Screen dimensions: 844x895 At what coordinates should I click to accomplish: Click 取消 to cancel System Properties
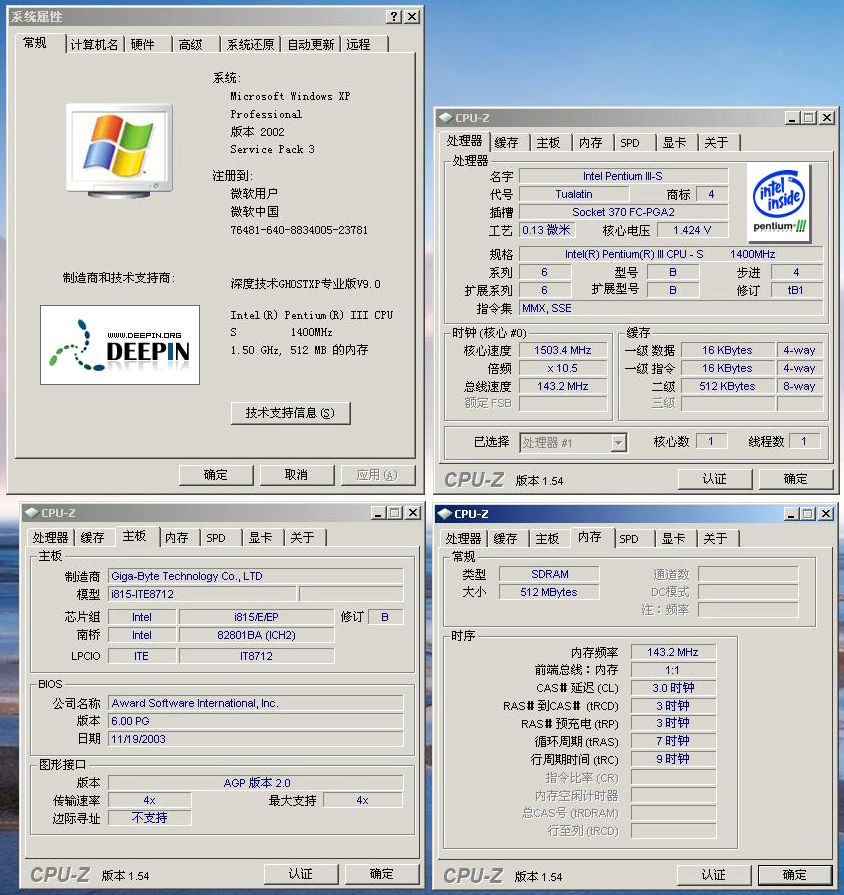(x=297, y=476)
